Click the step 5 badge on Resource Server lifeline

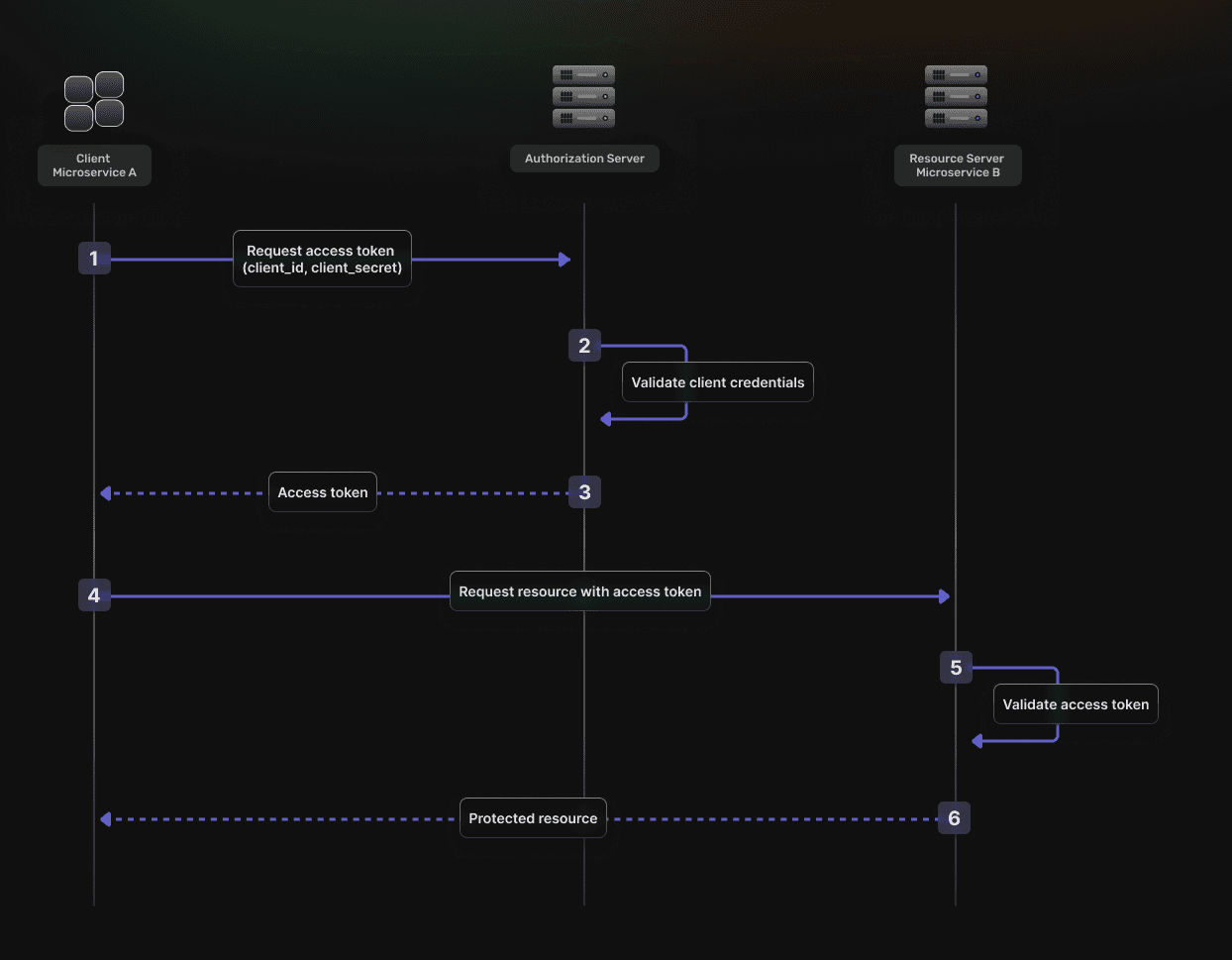(955, 667)
